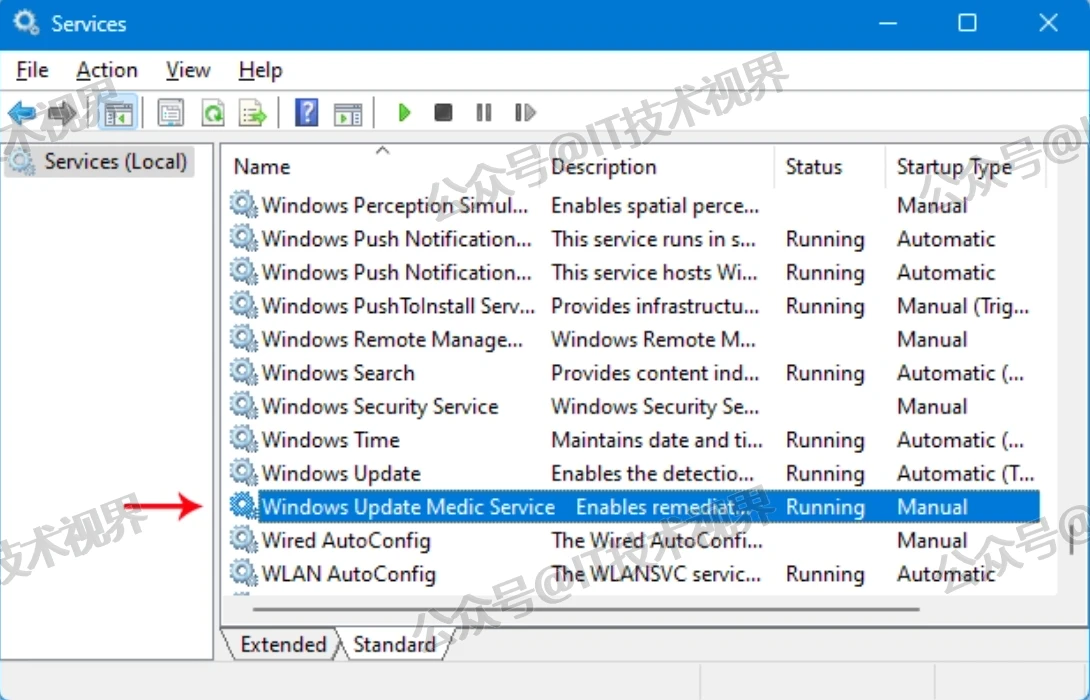Image resolution: width=1090 pixels, height=700 pixels.
Task: Click description "Provides content ind..."
Action: (655, 373)
